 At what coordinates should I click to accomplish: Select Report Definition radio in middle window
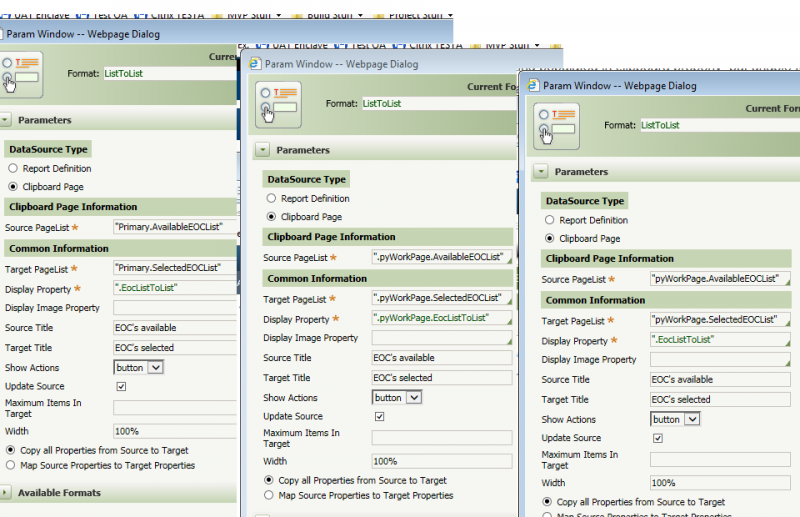pyautogui.click(x=271, y=198)
